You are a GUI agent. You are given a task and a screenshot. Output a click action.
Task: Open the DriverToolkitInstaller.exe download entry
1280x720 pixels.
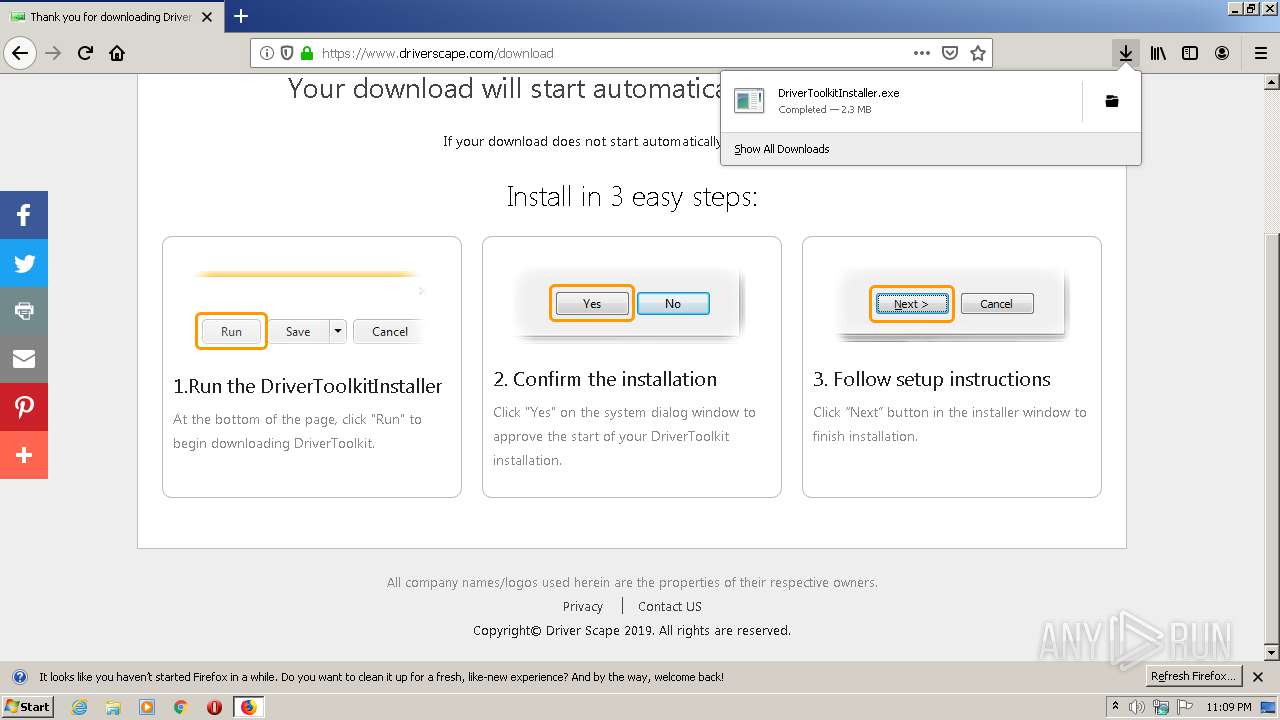(902, 101)
